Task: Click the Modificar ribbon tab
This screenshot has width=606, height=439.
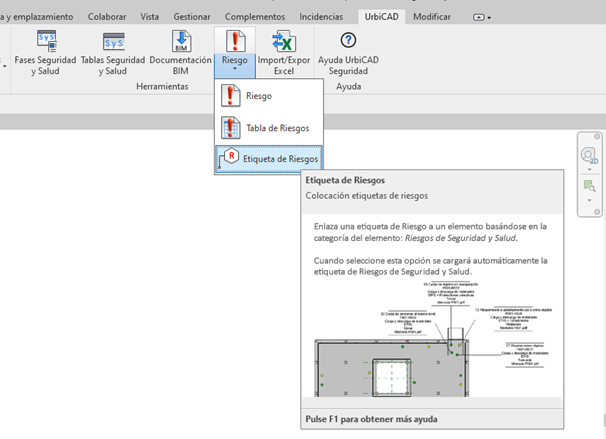Action: pos(432,17)
